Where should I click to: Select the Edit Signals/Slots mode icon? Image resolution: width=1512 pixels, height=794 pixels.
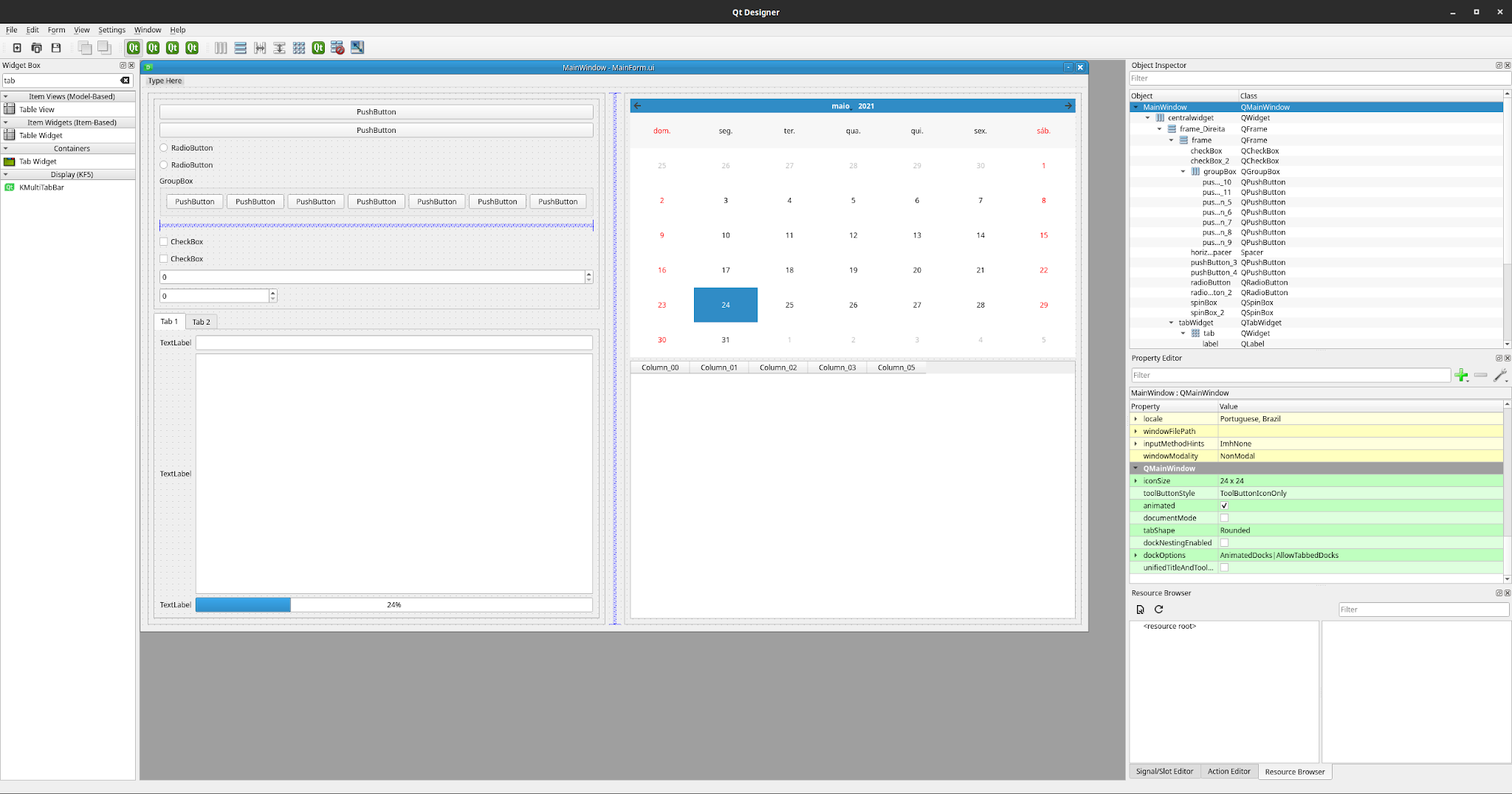pos(153,47)
